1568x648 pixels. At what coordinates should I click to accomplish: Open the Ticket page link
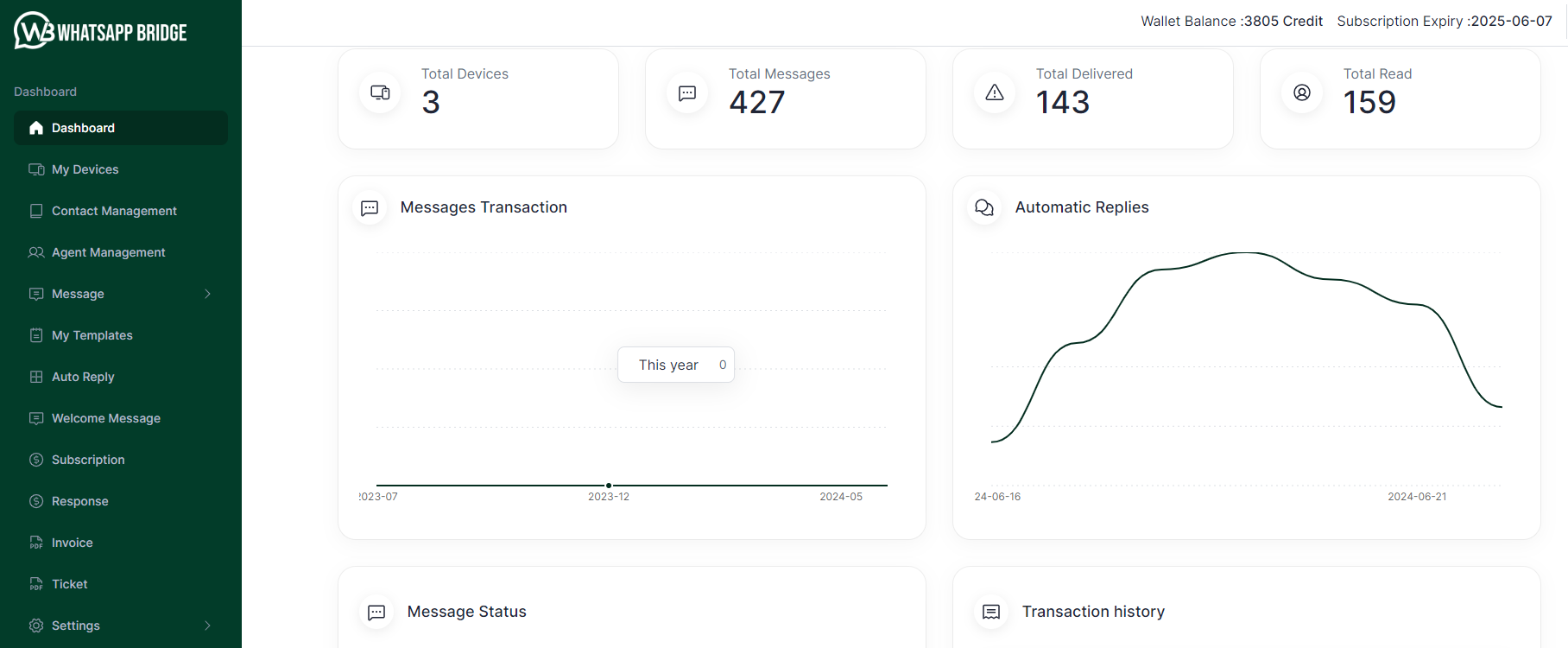[121, 584]
